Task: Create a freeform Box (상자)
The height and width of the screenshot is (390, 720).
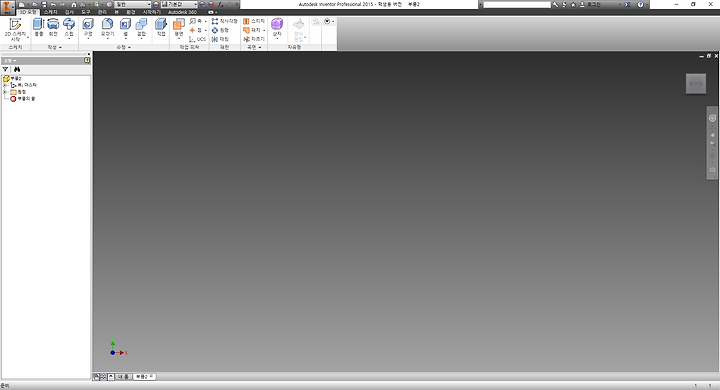Action: pyautogui.click(x=277, y=28)
